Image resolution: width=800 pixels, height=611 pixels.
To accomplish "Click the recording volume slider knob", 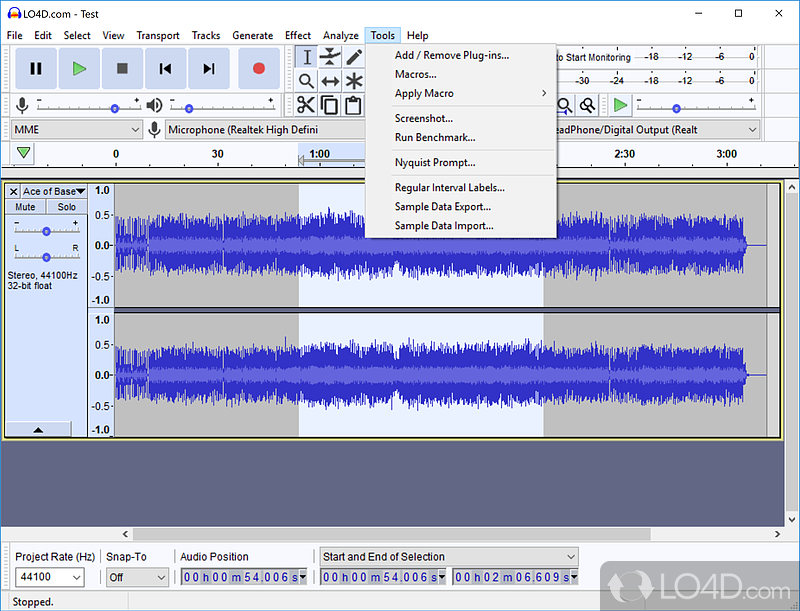I will [115, 108].
